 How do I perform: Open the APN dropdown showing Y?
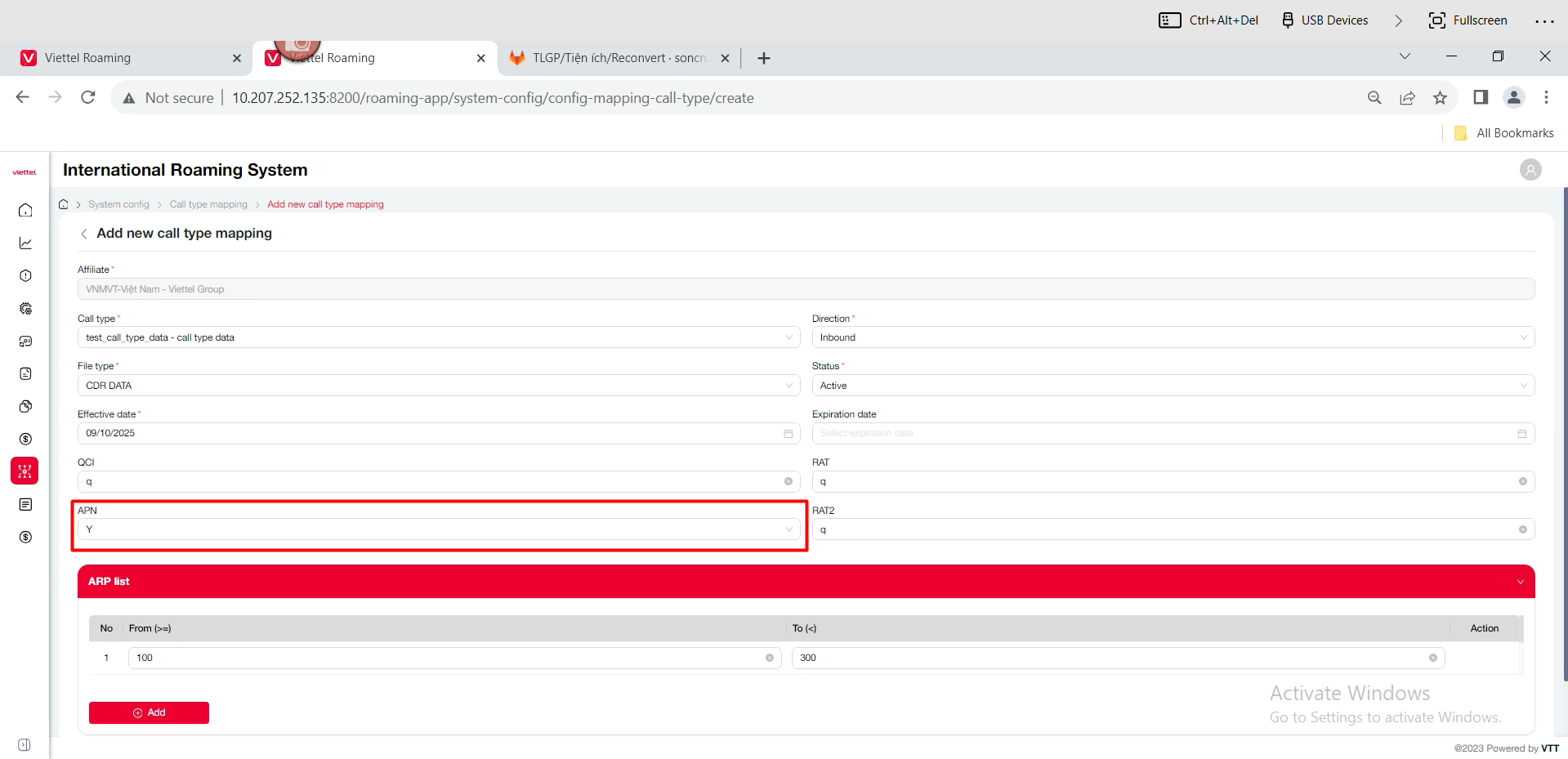pyautogui.click(x=438, y=529)
